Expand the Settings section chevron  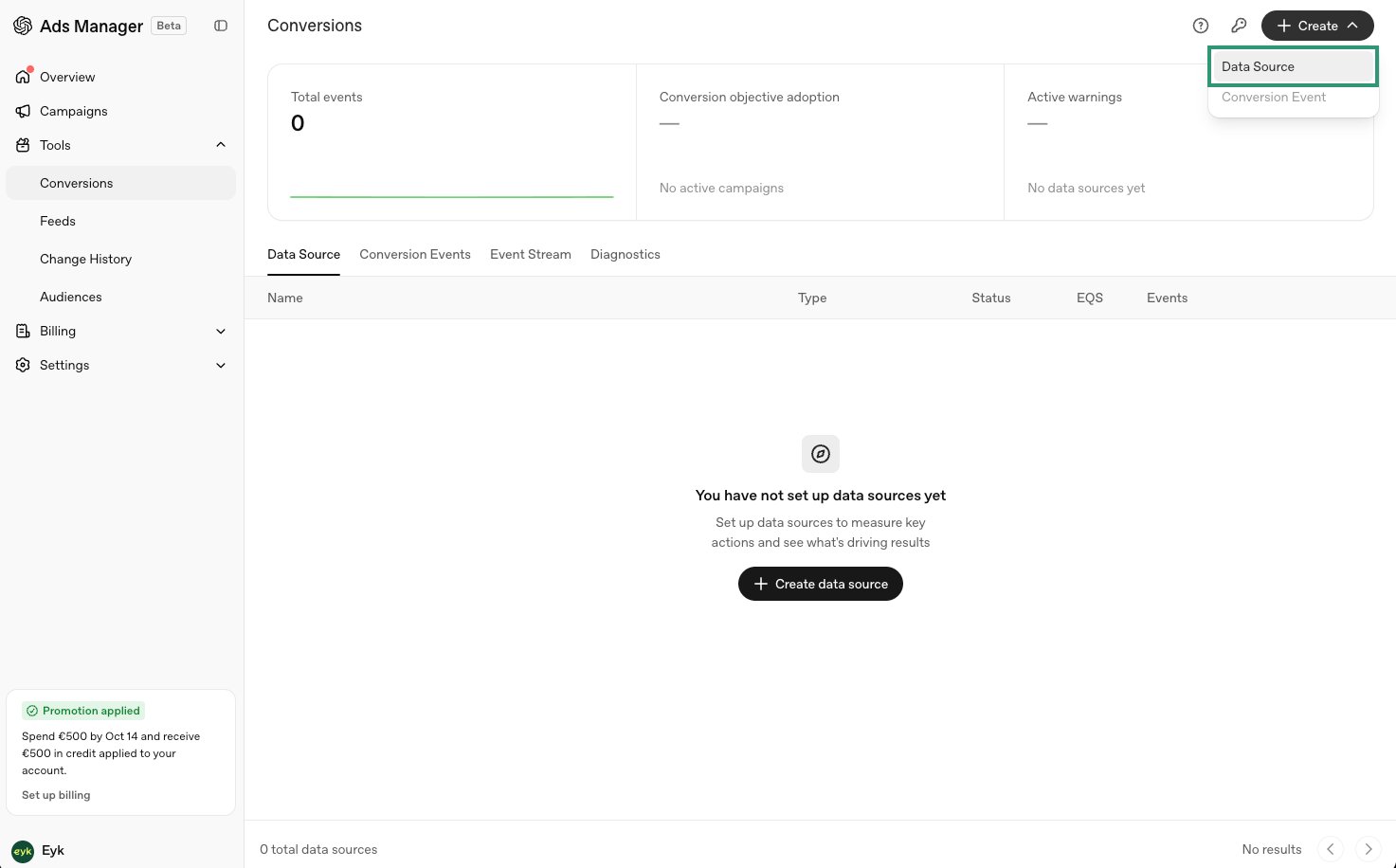[221, 365]
